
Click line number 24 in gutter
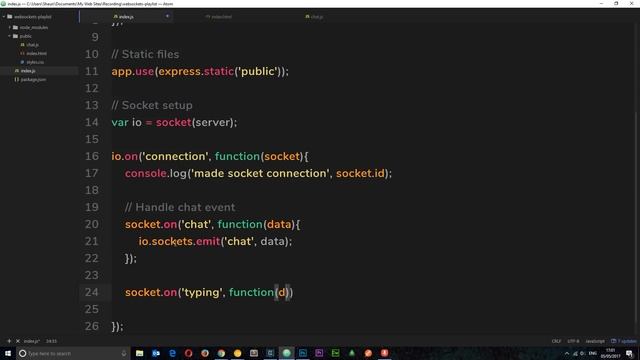pyautogui.click(x=92, y=292)
